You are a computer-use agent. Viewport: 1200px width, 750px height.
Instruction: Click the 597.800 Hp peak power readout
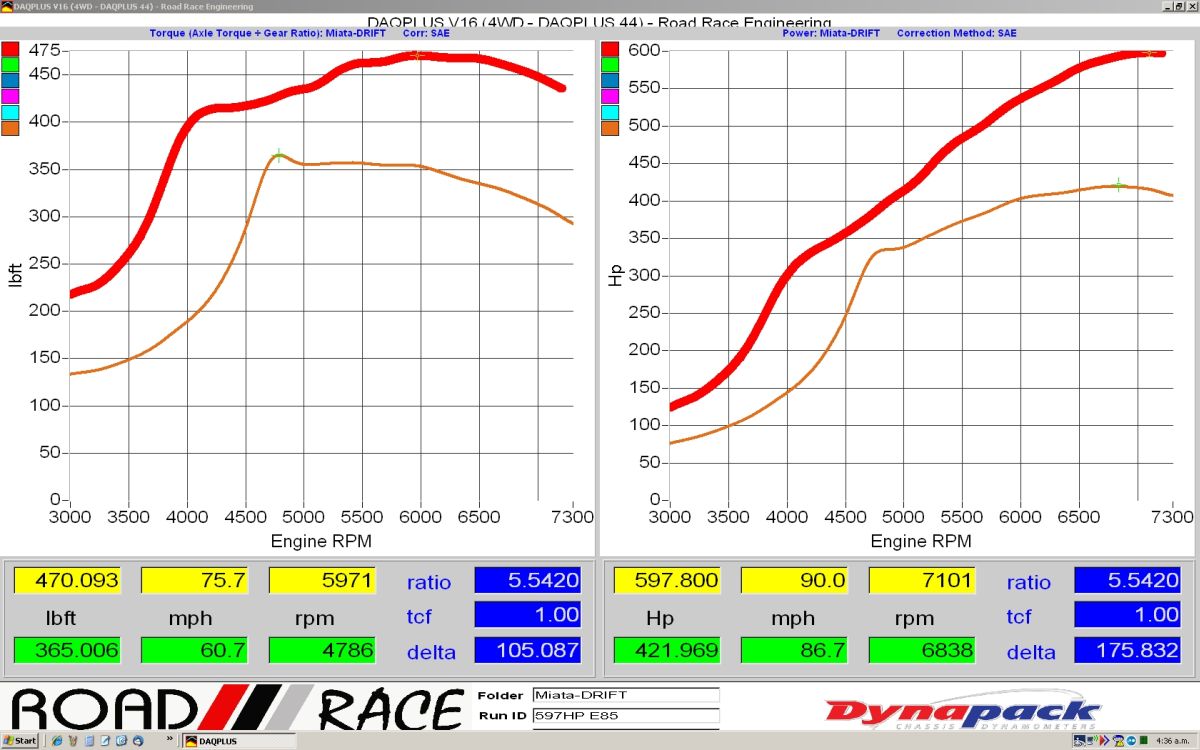click(x=667, y=581)
